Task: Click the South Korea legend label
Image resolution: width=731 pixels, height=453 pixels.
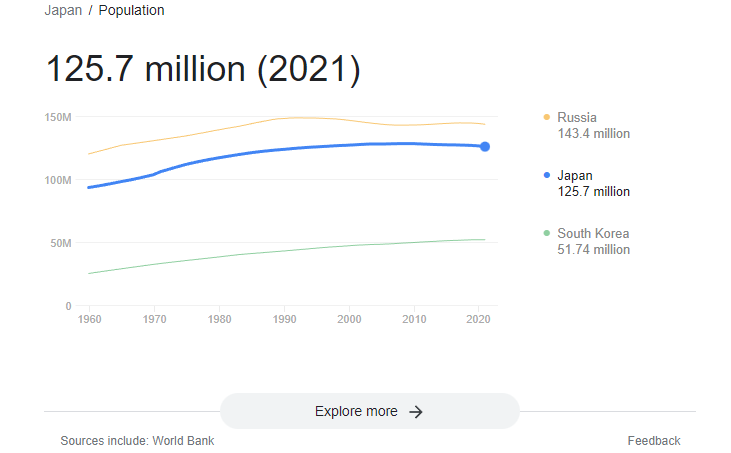Action: [x=593, y=233]
